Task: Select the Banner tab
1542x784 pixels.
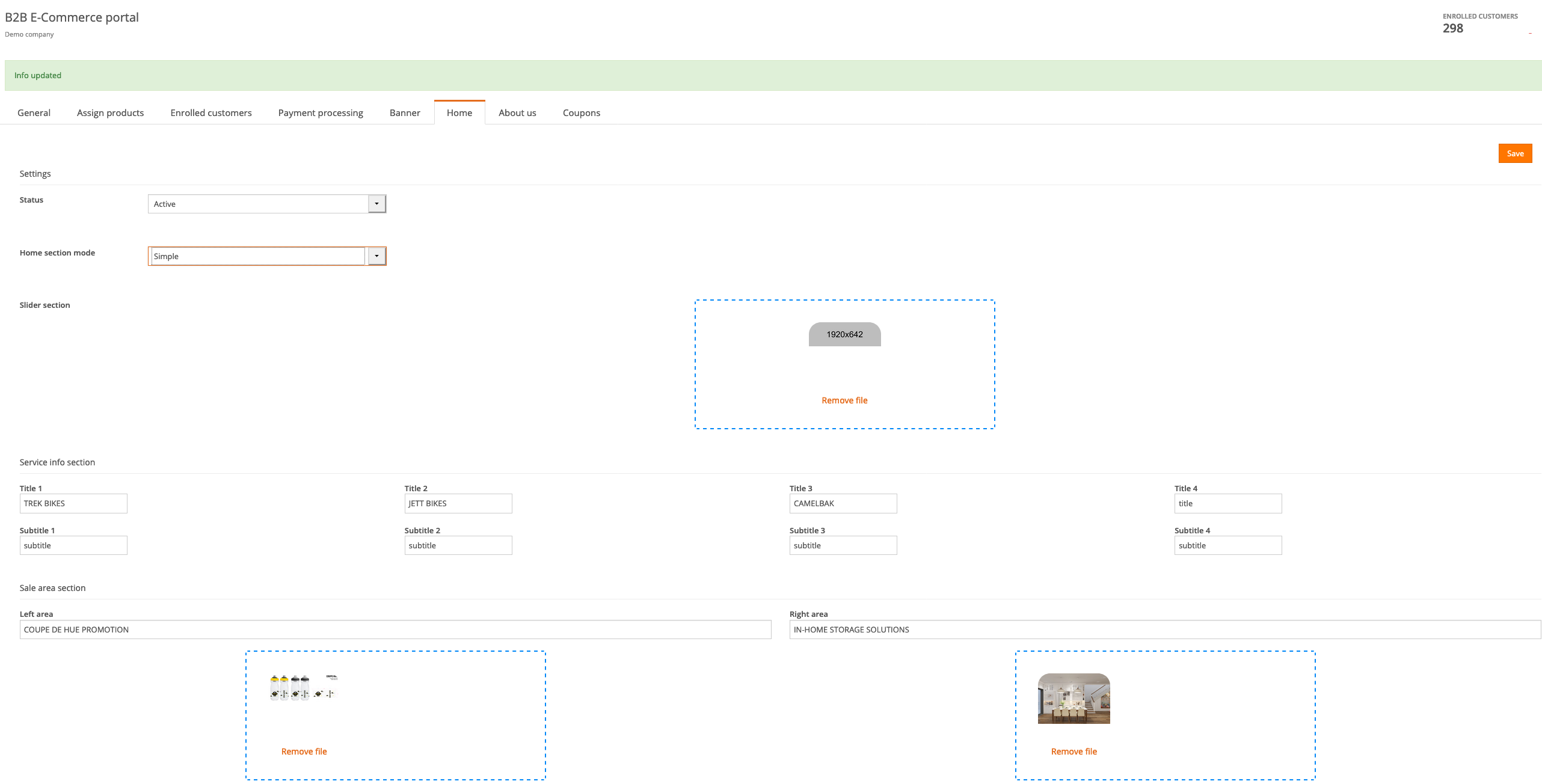Action: (405, 113)
